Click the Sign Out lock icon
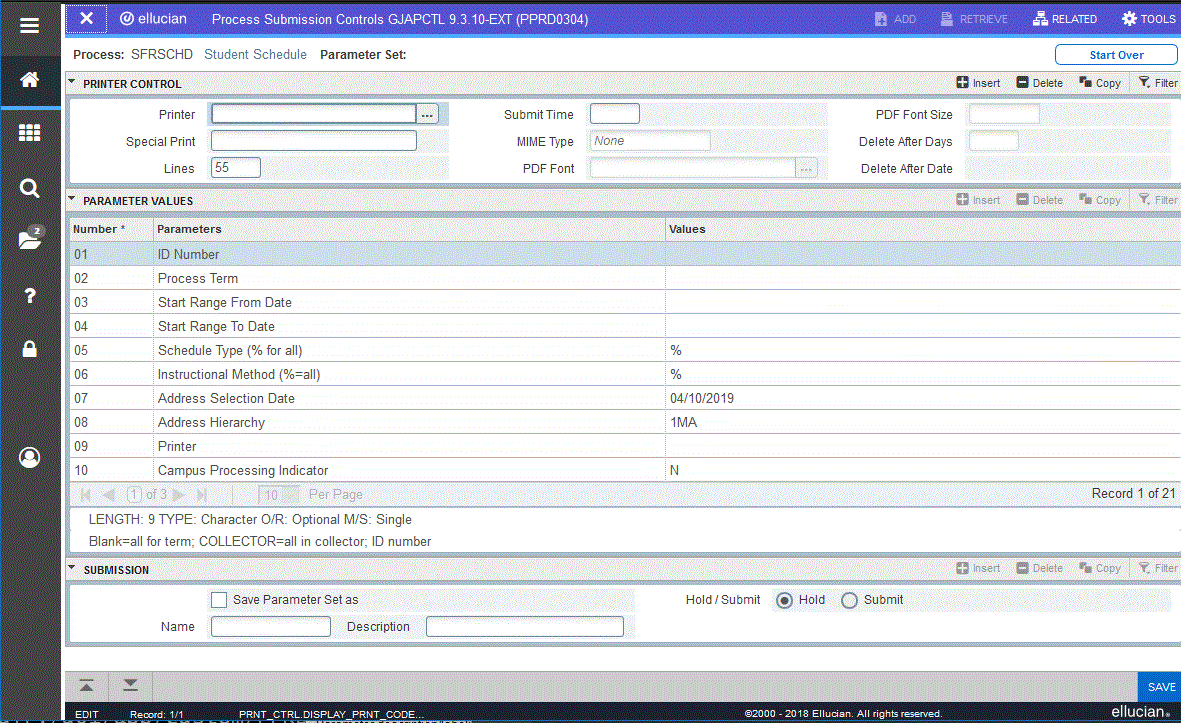Image resolution: width=1181 pixels, height=723 pixels. (29, 349)
